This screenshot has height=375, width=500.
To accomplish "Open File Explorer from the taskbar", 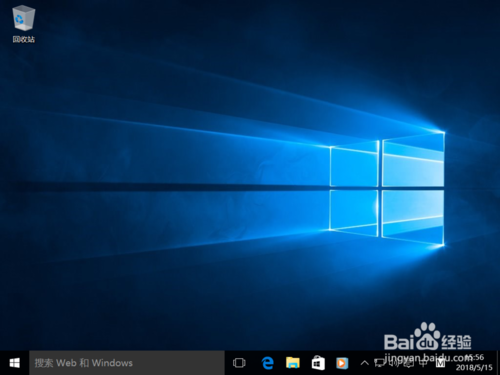I will pos(293,363).
